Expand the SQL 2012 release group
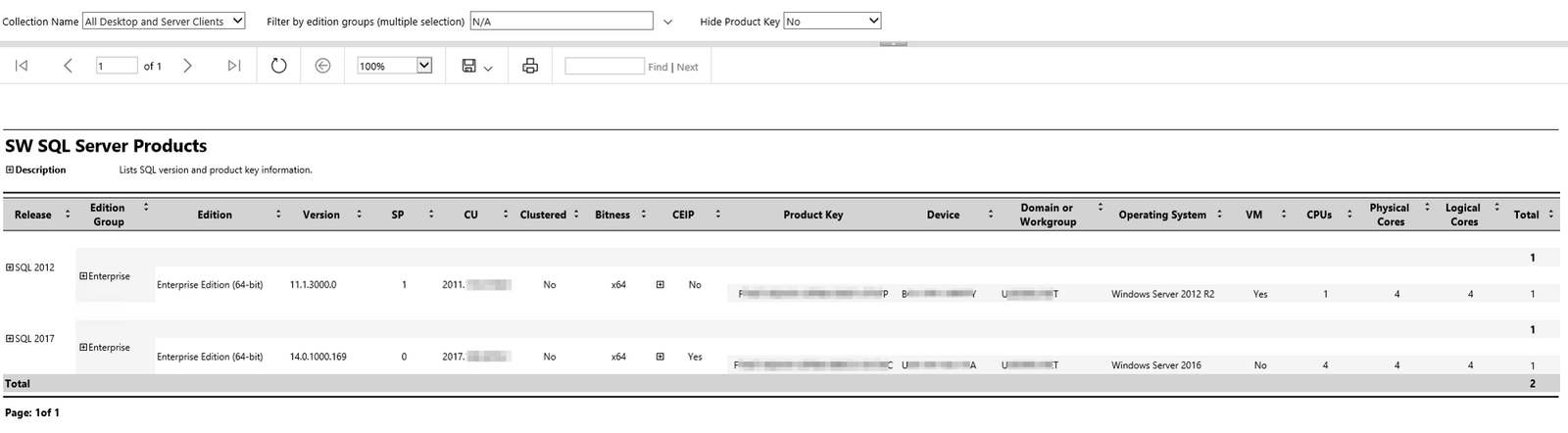 tap(10, 267)
